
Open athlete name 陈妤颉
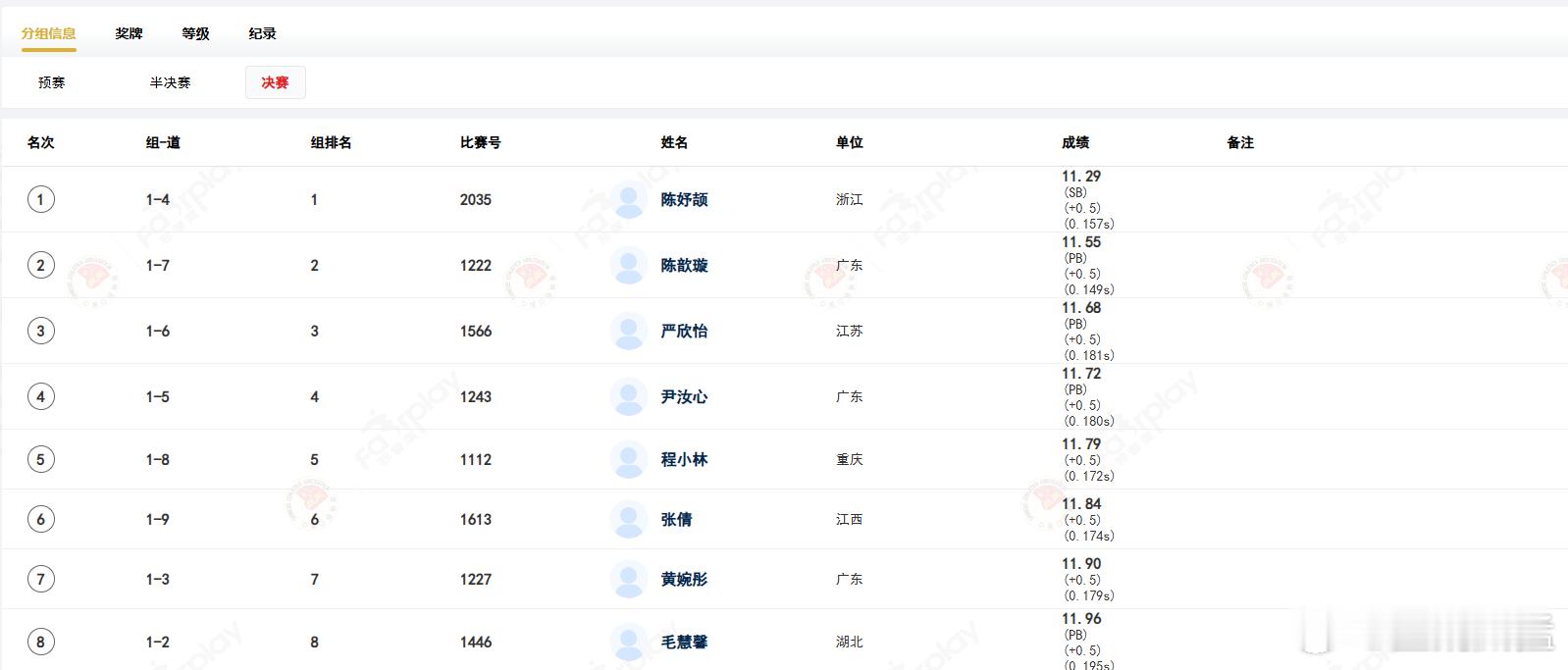click(684, 199)
